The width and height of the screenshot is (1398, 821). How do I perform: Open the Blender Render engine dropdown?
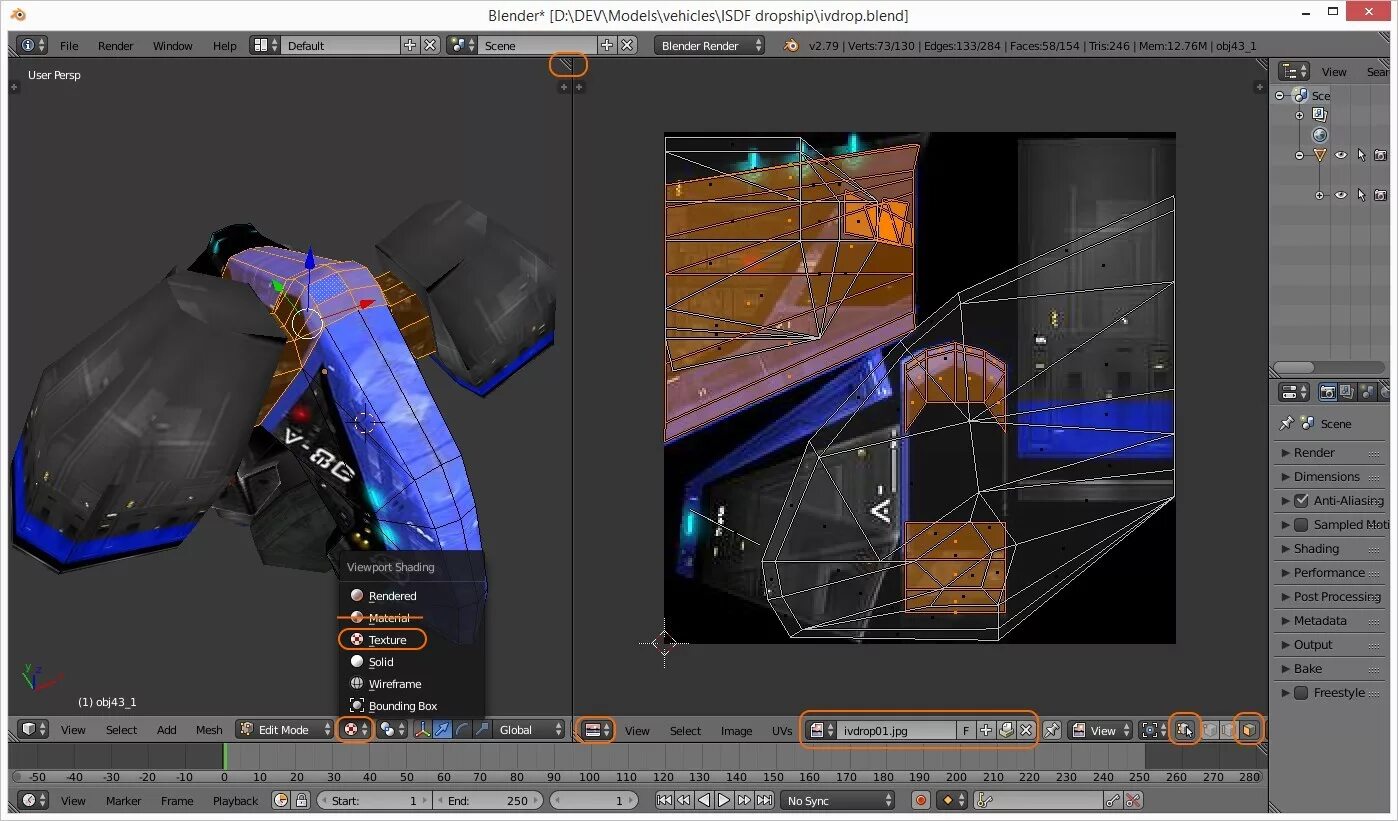tap(709, 46)
